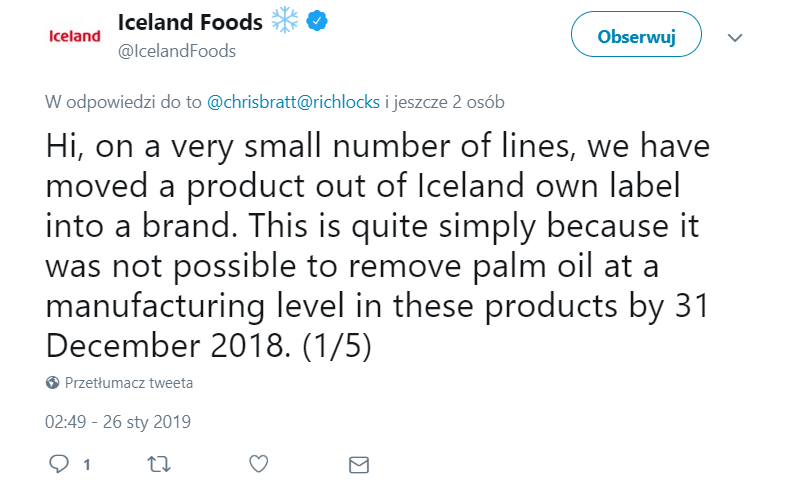
Task: Send the tweet via the envelope icon
Action: coord(357,464)
